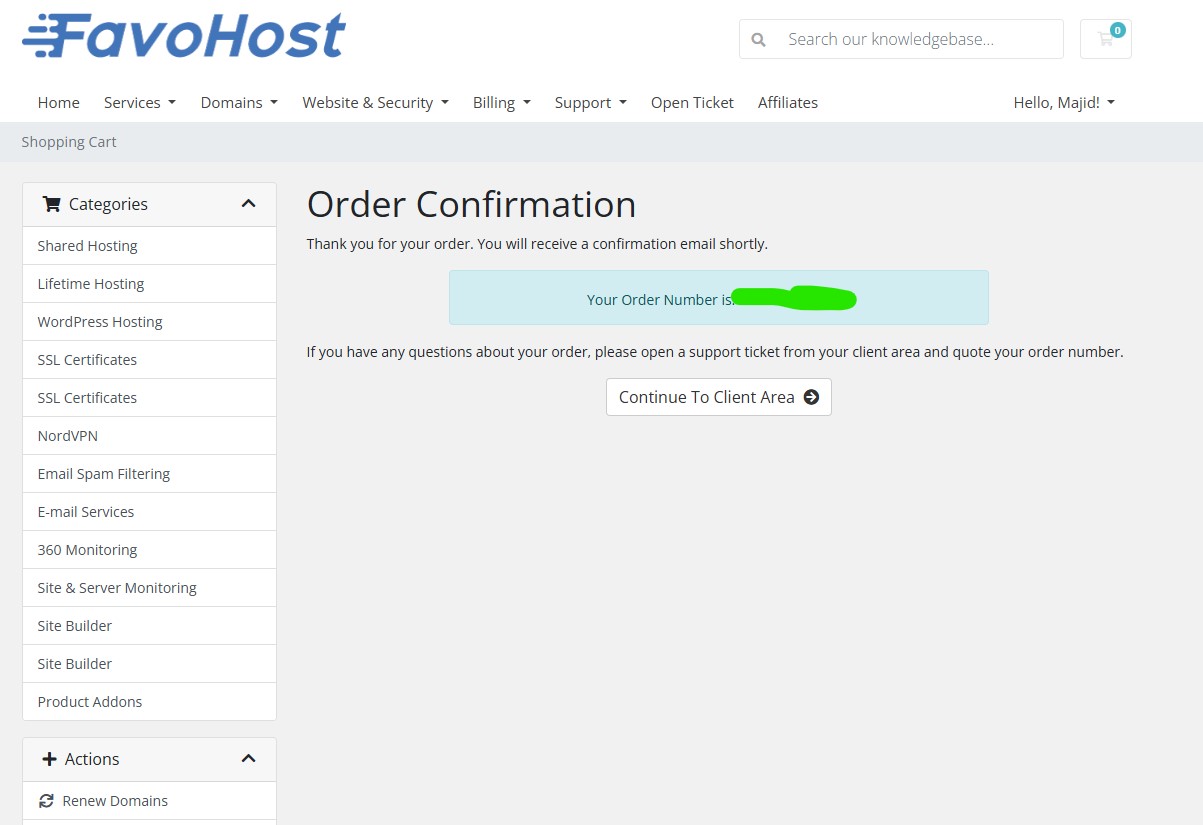This screenshot has height=825, width=1203.
Task: Select Home from the navigation menu
Action: pyautogui.click(x=58, y=102)
